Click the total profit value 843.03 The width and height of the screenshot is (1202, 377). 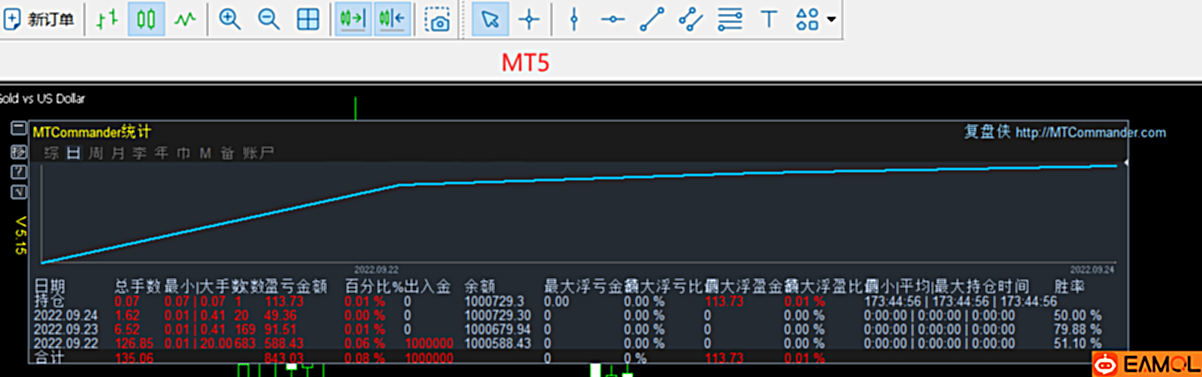(283, 357)
